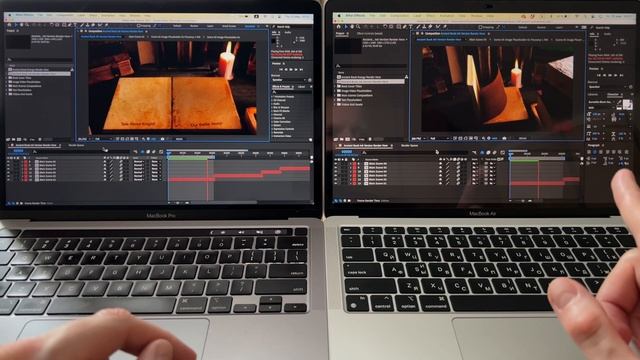The height and width of the screenshot is (360, 640).
Task: Open the viewer magnification dropdown on MacBook Pro
Action: click(x=84, y=139)
